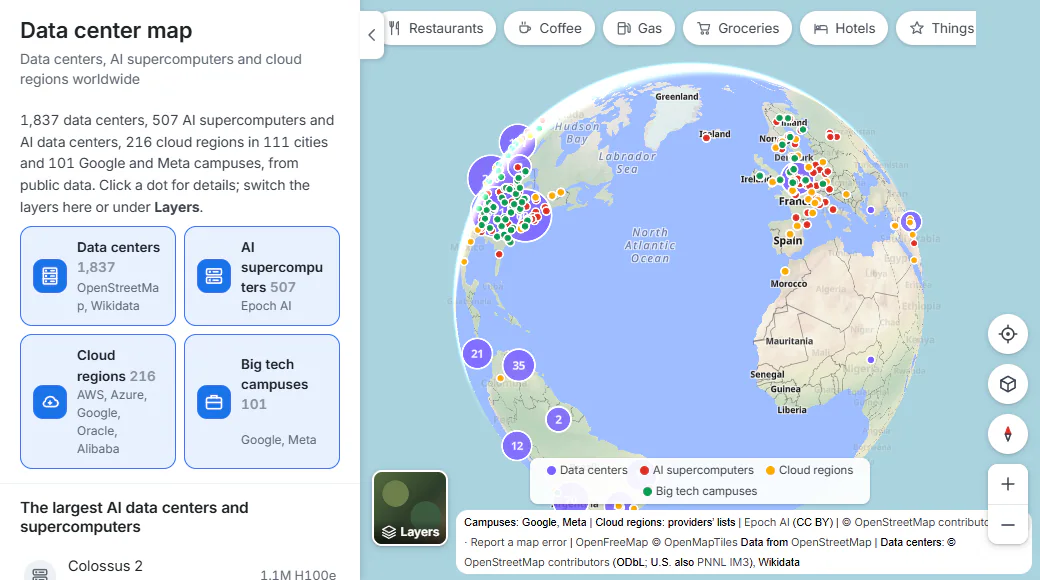Screen dimensions: 1040x580
Task: Click the Big tech campuses green legend dot
Action: point(647,492)
